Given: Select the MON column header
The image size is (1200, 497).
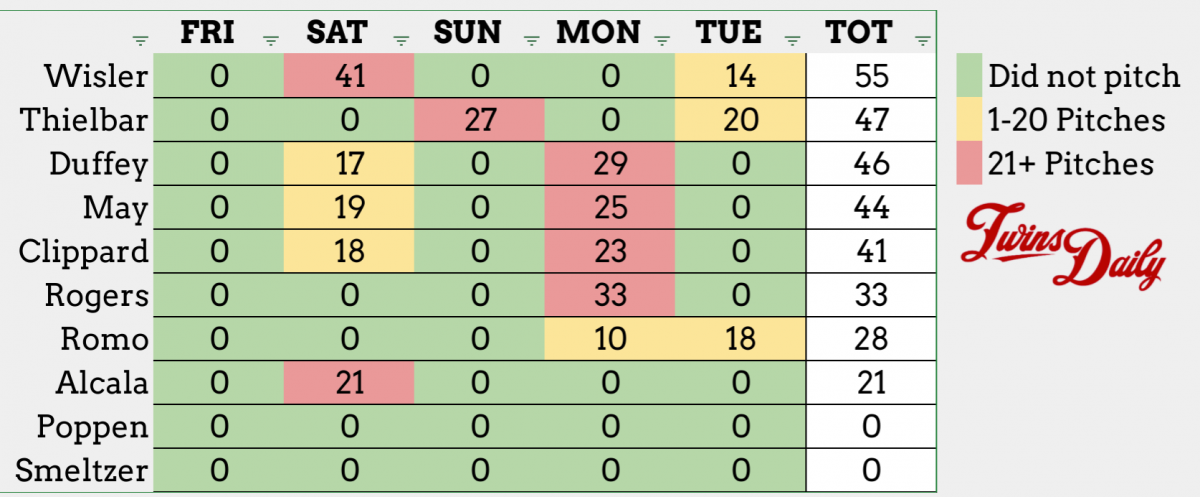Looking at the screenshot, I should pos(598,32).
